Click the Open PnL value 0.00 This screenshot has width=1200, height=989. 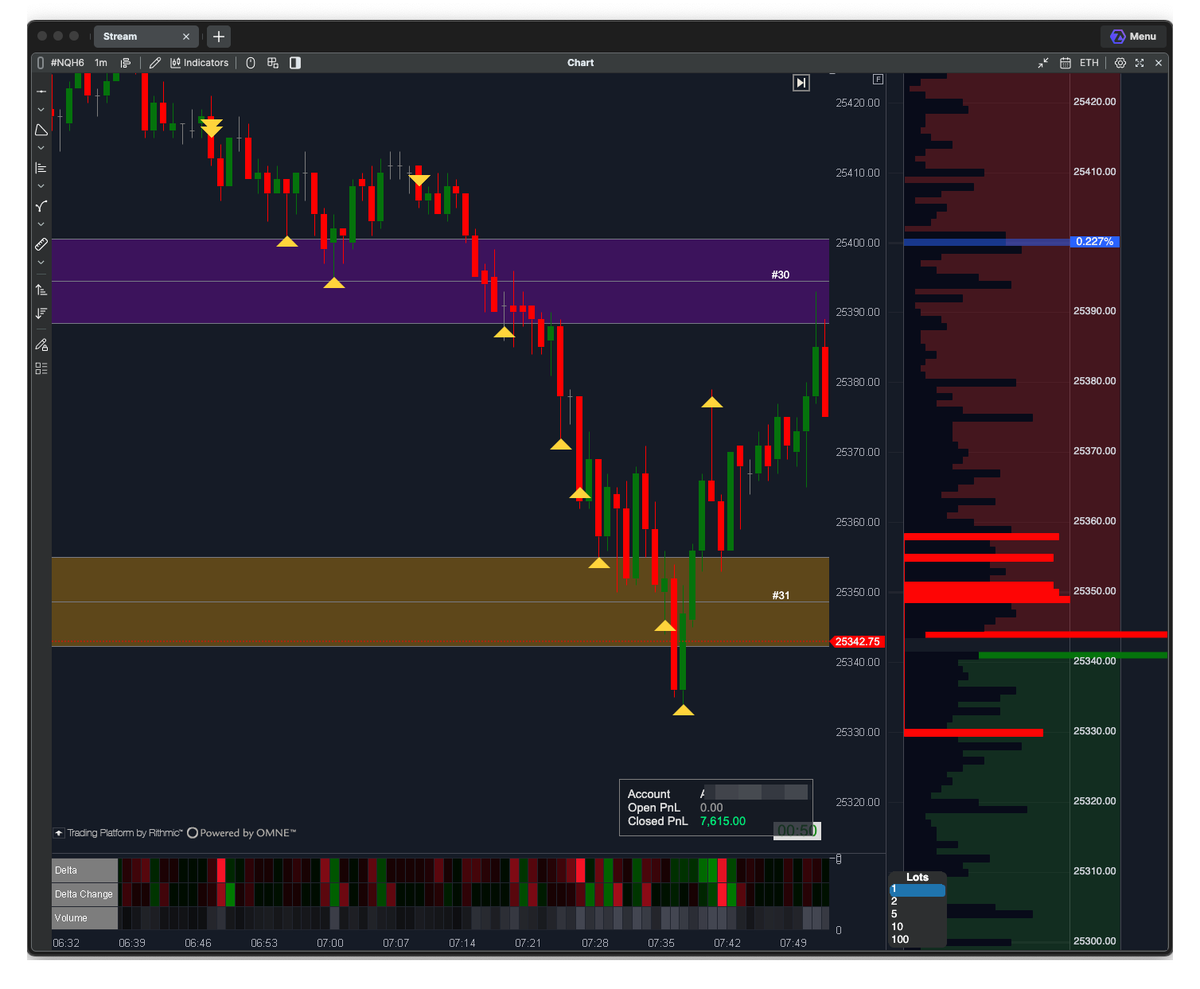(x=711, y=808)
